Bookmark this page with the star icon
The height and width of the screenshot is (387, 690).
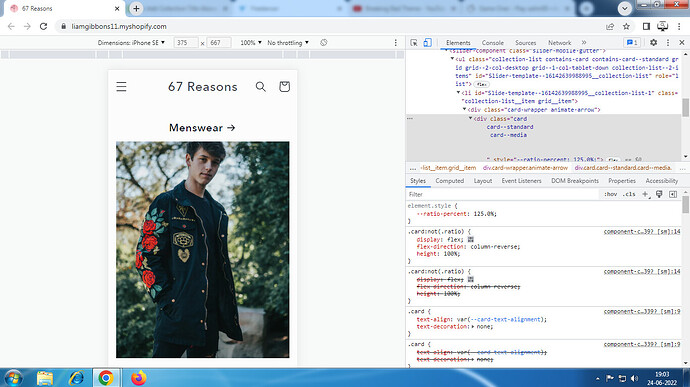[626, 26]
